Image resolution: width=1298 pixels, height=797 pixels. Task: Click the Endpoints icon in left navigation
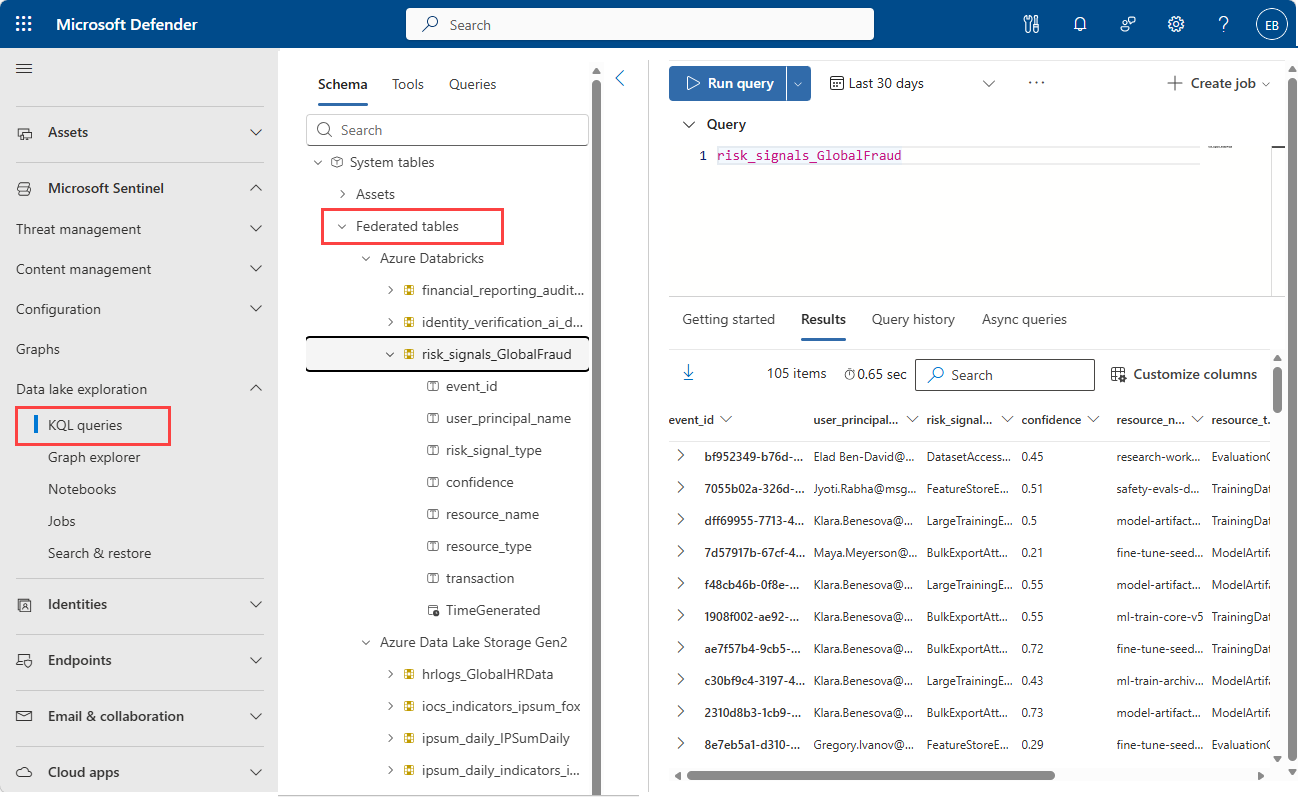(25, 661)
